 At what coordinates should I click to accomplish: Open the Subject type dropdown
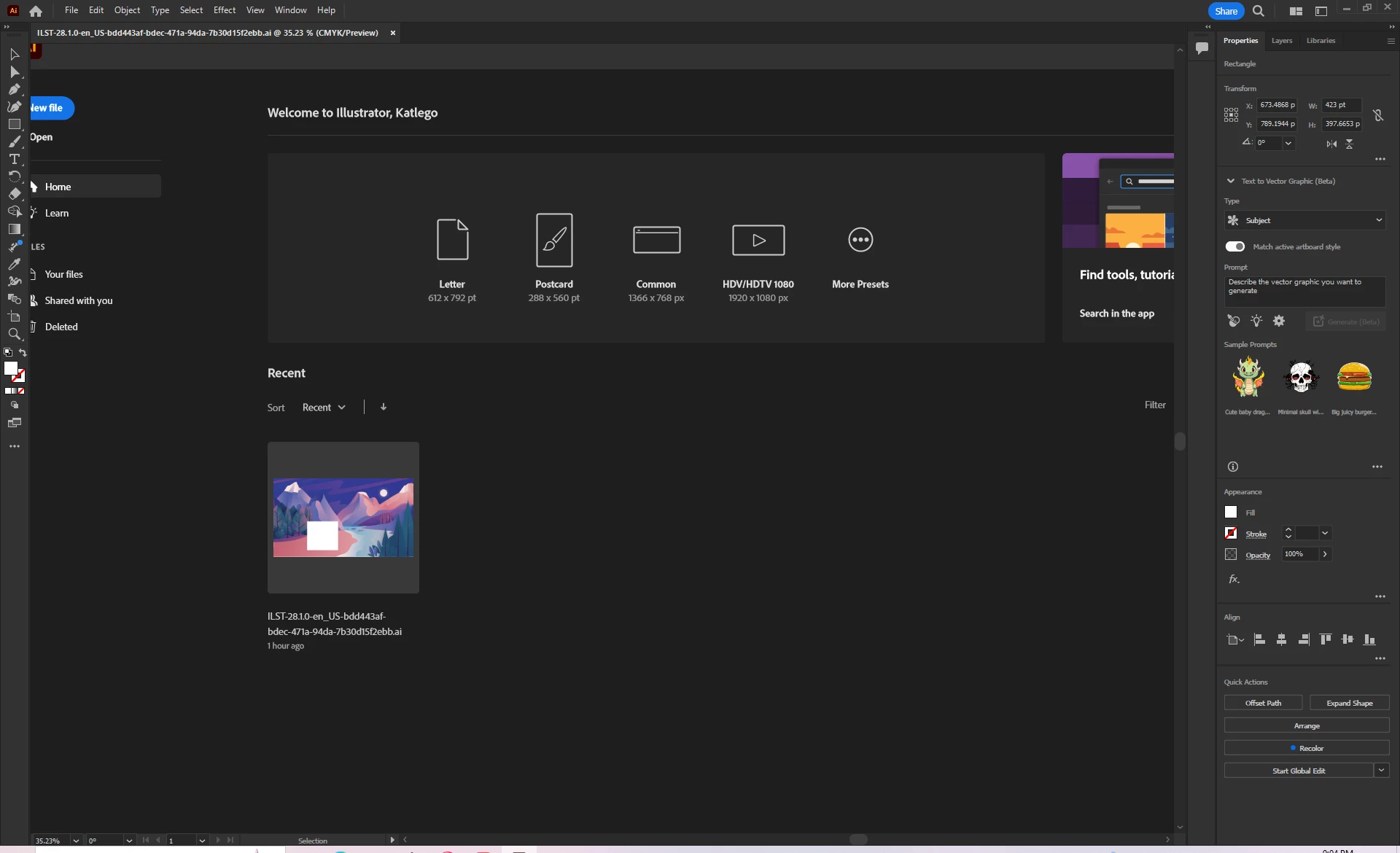coord(1304,220)
